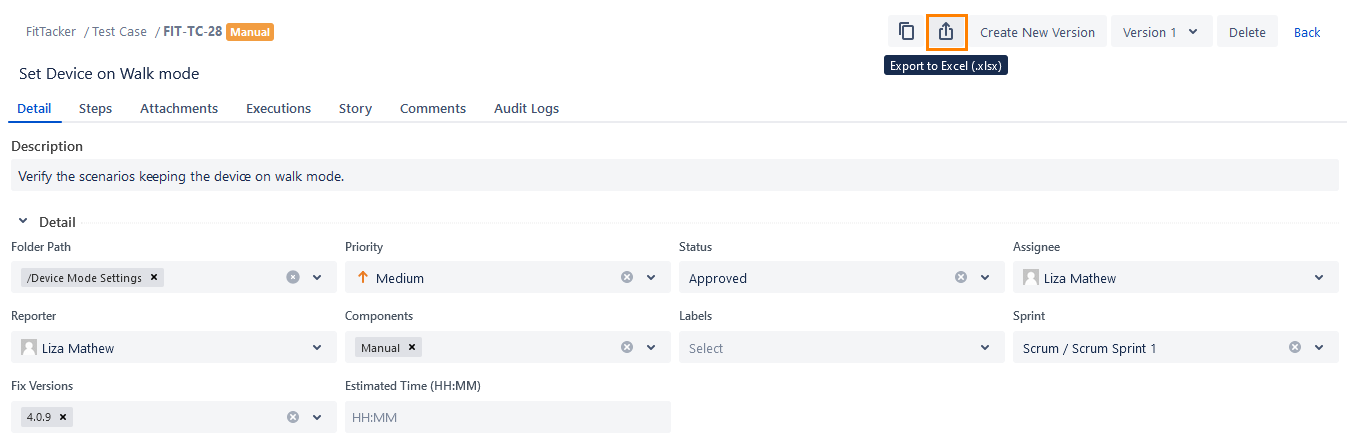Switch to the Detail tab
Image resolution: width=1347 pixels, height=446 pixels.
tap(34, 108)
